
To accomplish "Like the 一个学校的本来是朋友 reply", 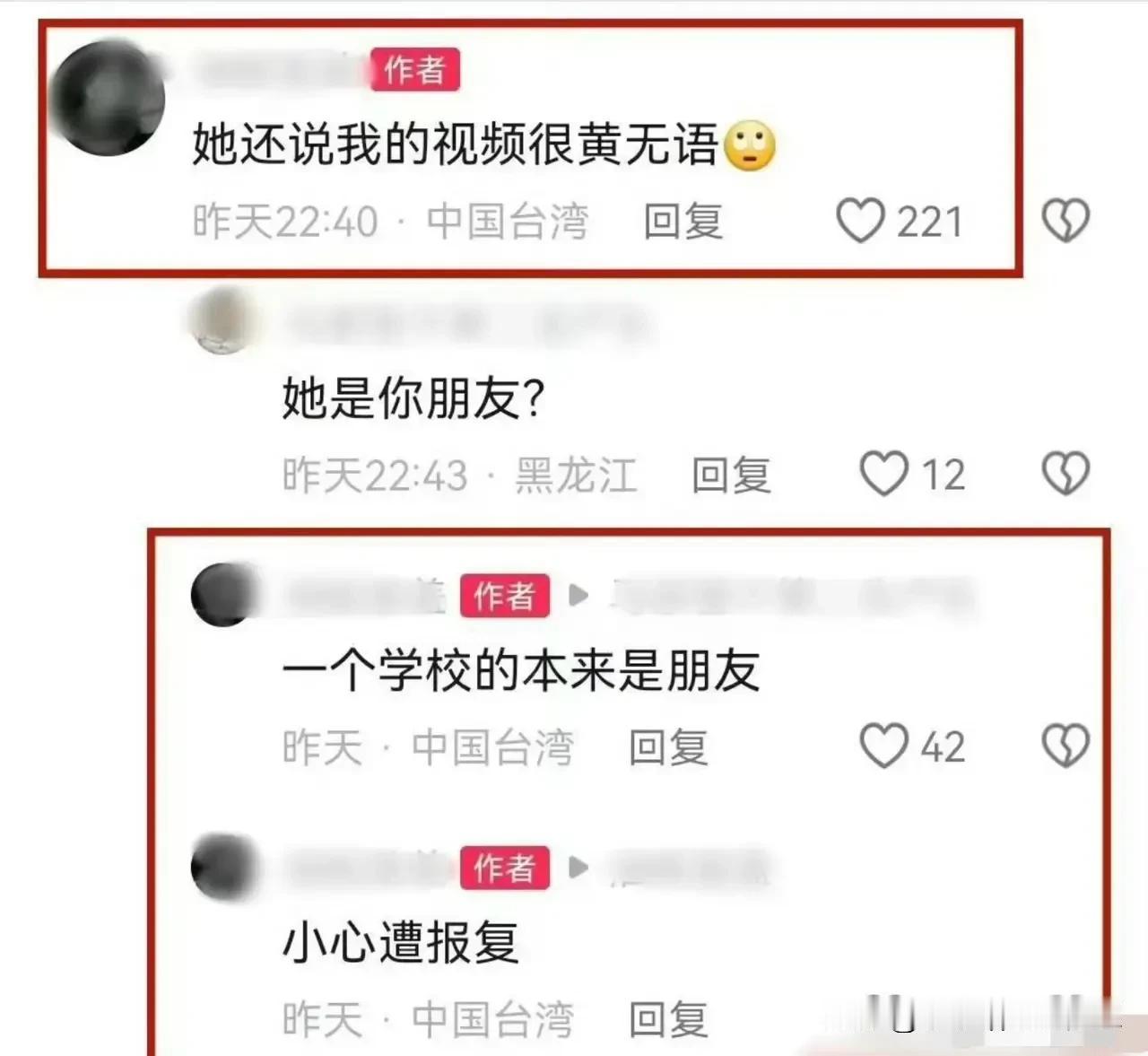I will pos(884,746).
